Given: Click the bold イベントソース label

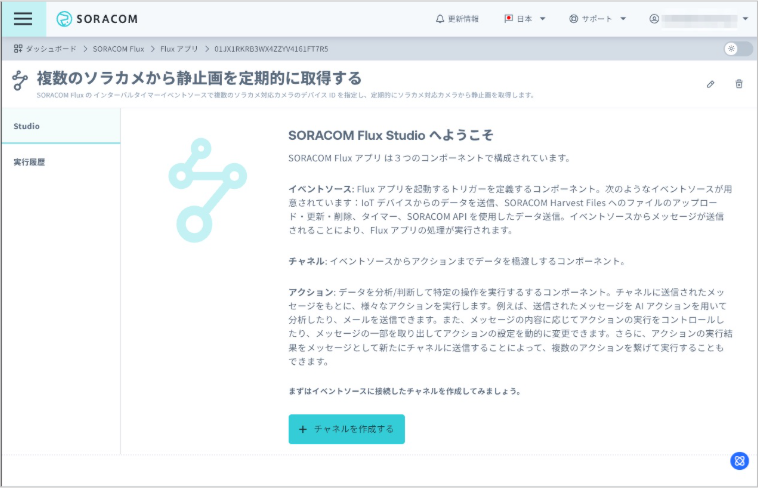Looking at the screenshot, I should [x=321, y=189].
